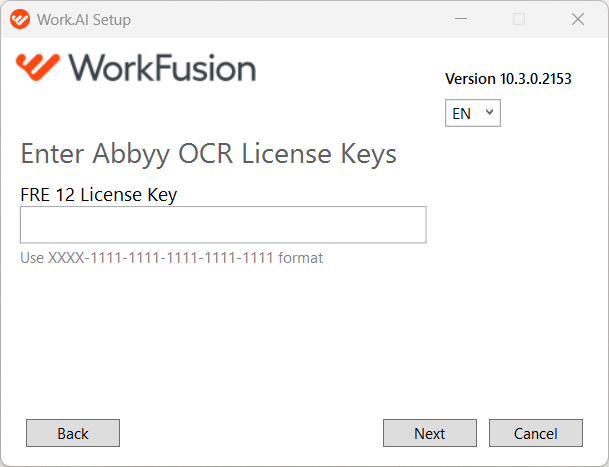Focus the FRE 12 License Key field

(x=223, y=225)
